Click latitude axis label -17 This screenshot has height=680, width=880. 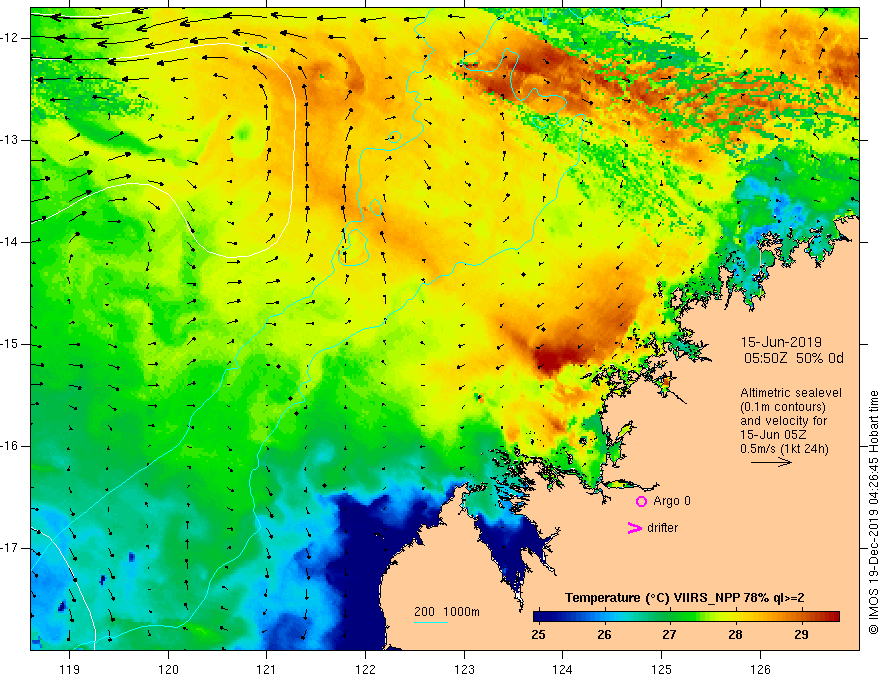pos(10,548)
